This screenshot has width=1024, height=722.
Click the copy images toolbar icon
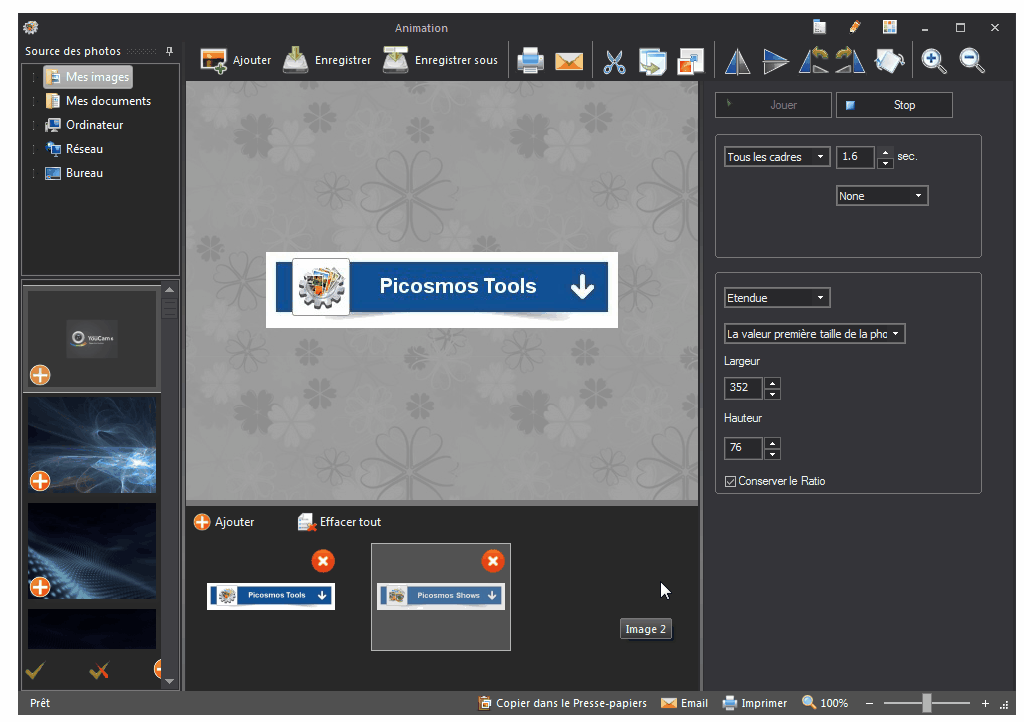click(x=652, y=62)
